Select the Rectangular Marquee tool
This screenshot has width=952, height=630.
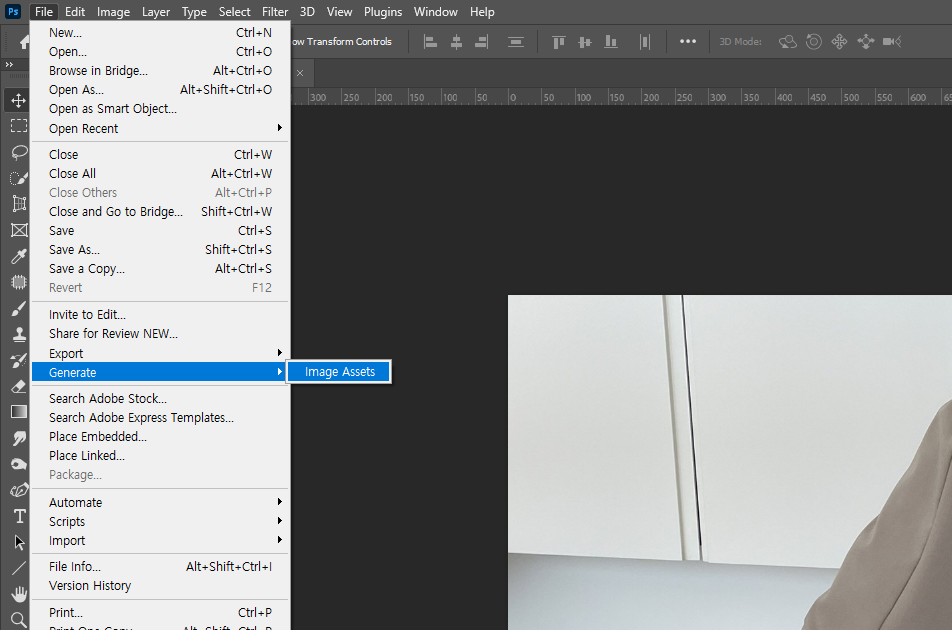[x=18, y=126]
